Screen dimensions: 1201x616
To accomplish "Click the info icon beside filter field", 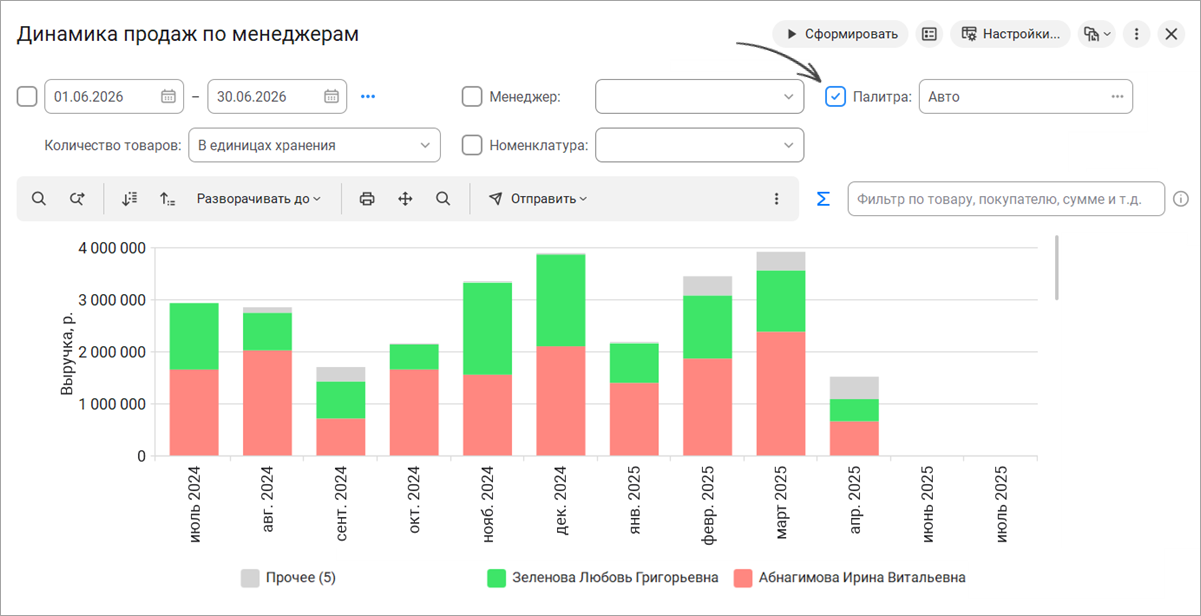I will click(x=1181, y=199).
